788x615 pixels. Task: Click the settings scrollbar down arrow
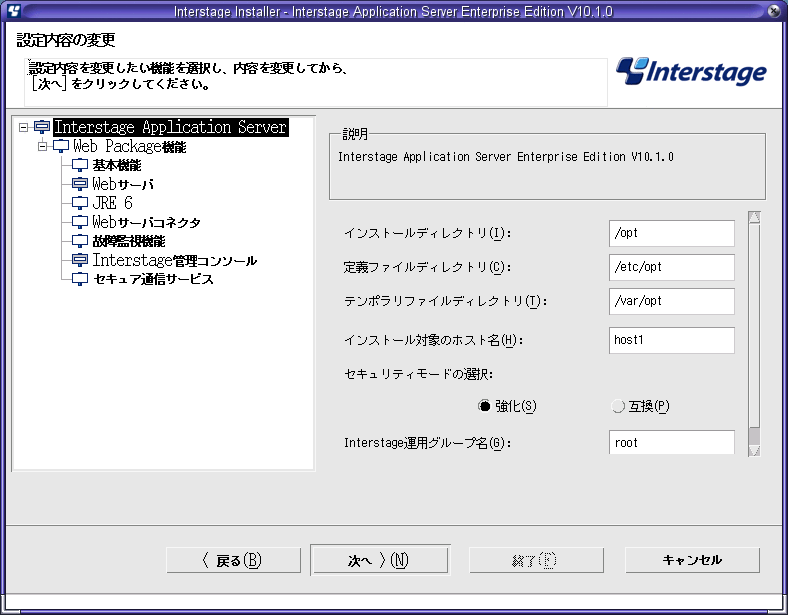(x=754, y=450)
